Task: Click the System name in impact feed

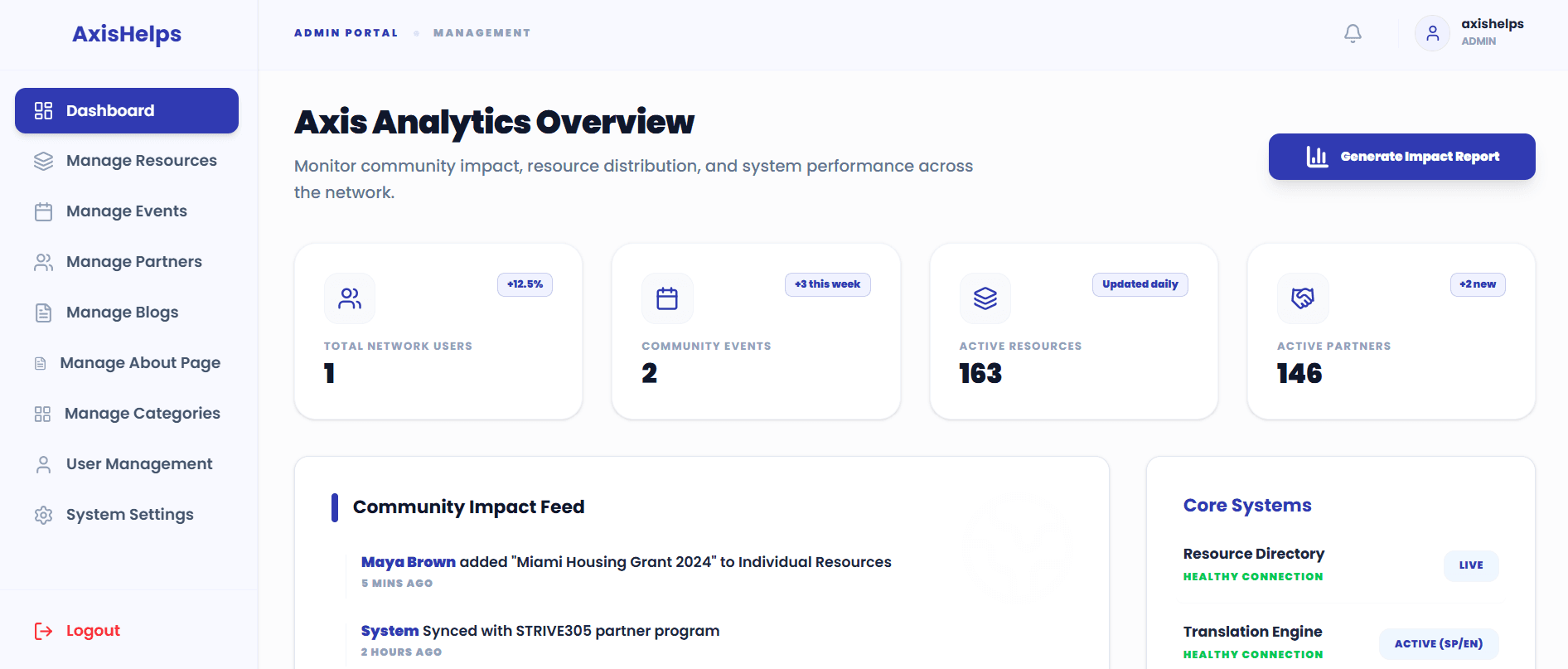Action: coord(390,631)
